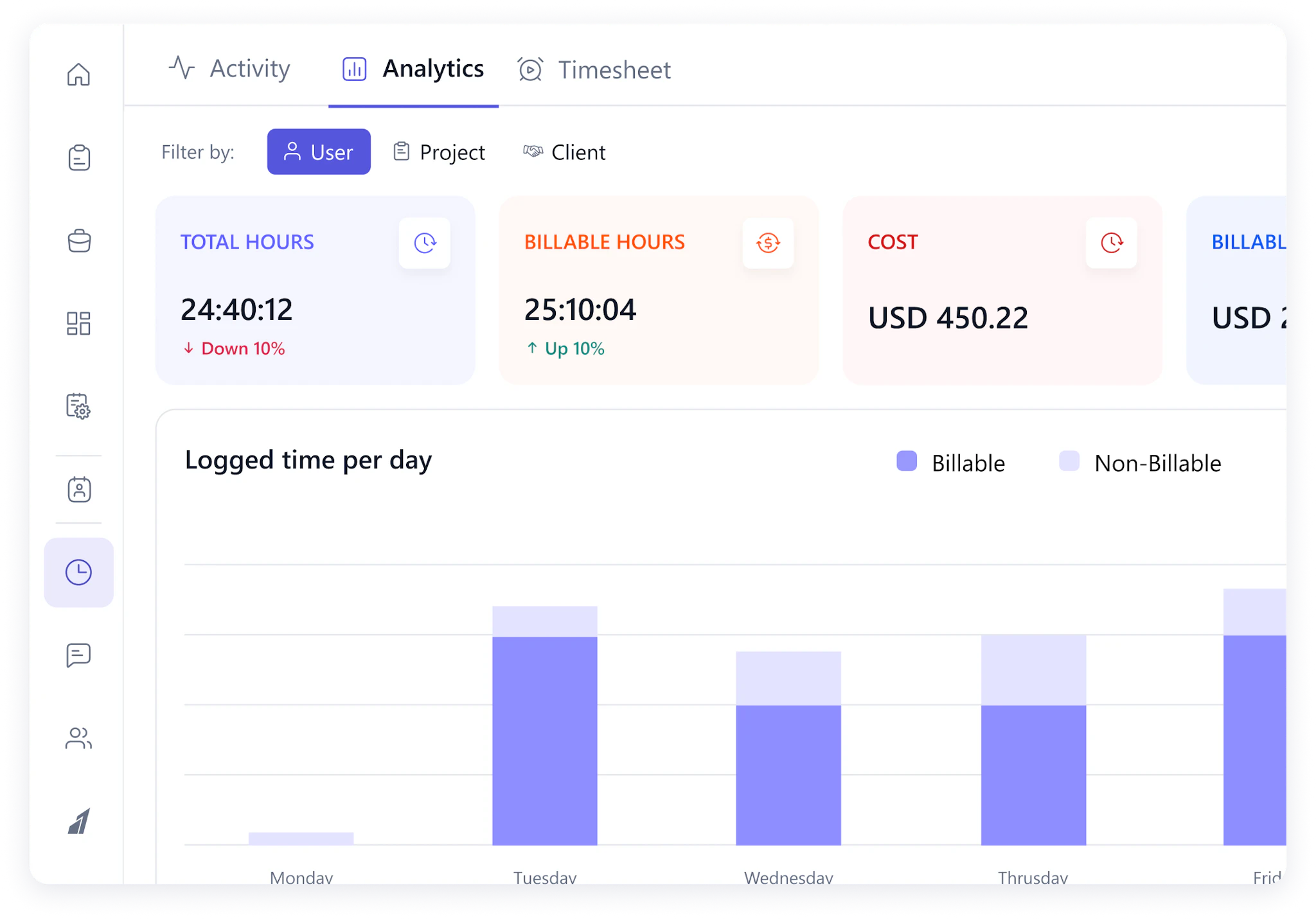Viewport: 1316px width, 920px height.
Task: Click the Monday axis label
Action: pos(301,877)
